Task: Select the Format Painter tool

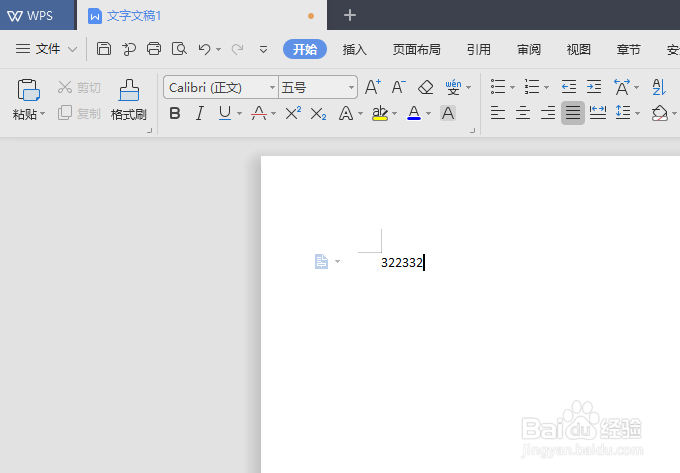Action: pyautogui.click(x=129, y=100)
